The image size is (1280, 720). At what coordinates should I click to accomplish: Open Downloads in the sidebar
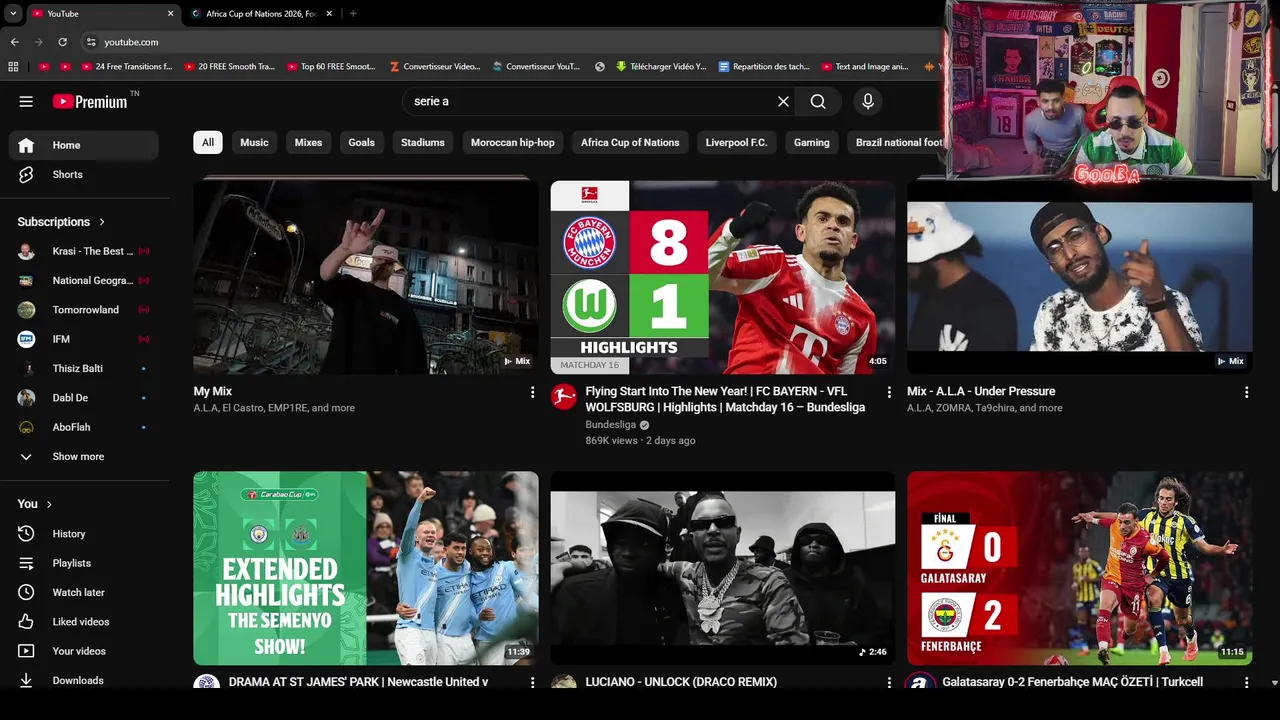(83, 680)
